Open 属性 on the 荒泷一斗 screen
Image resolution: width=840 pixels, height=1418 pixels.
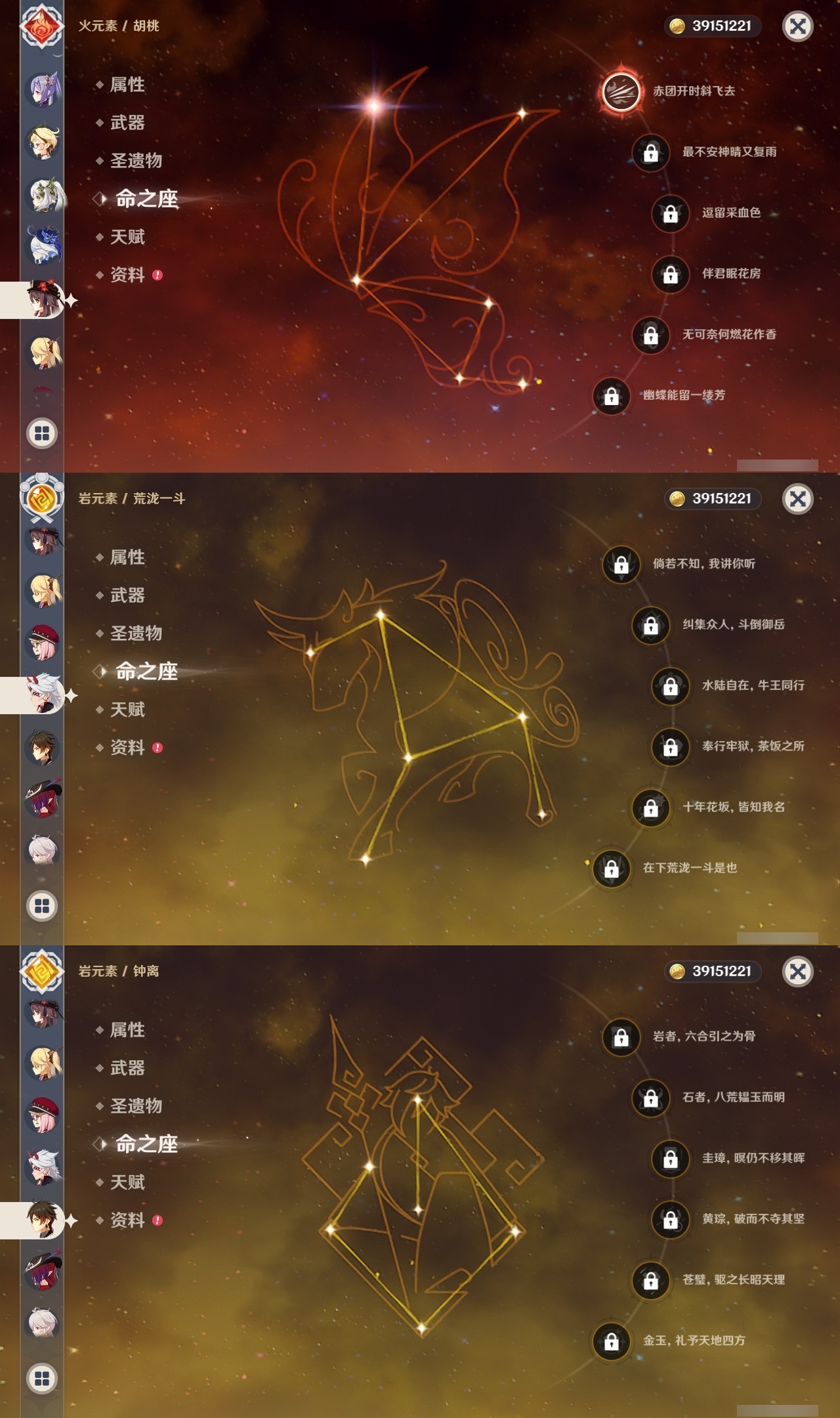127,557
